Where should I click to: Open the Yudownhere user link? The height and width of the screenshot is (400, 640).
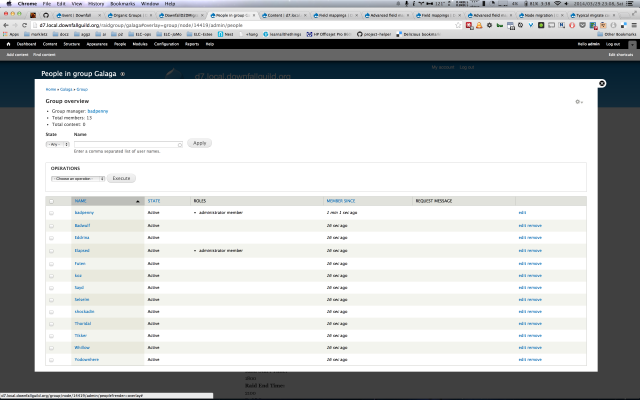click(x=87, y=360)
